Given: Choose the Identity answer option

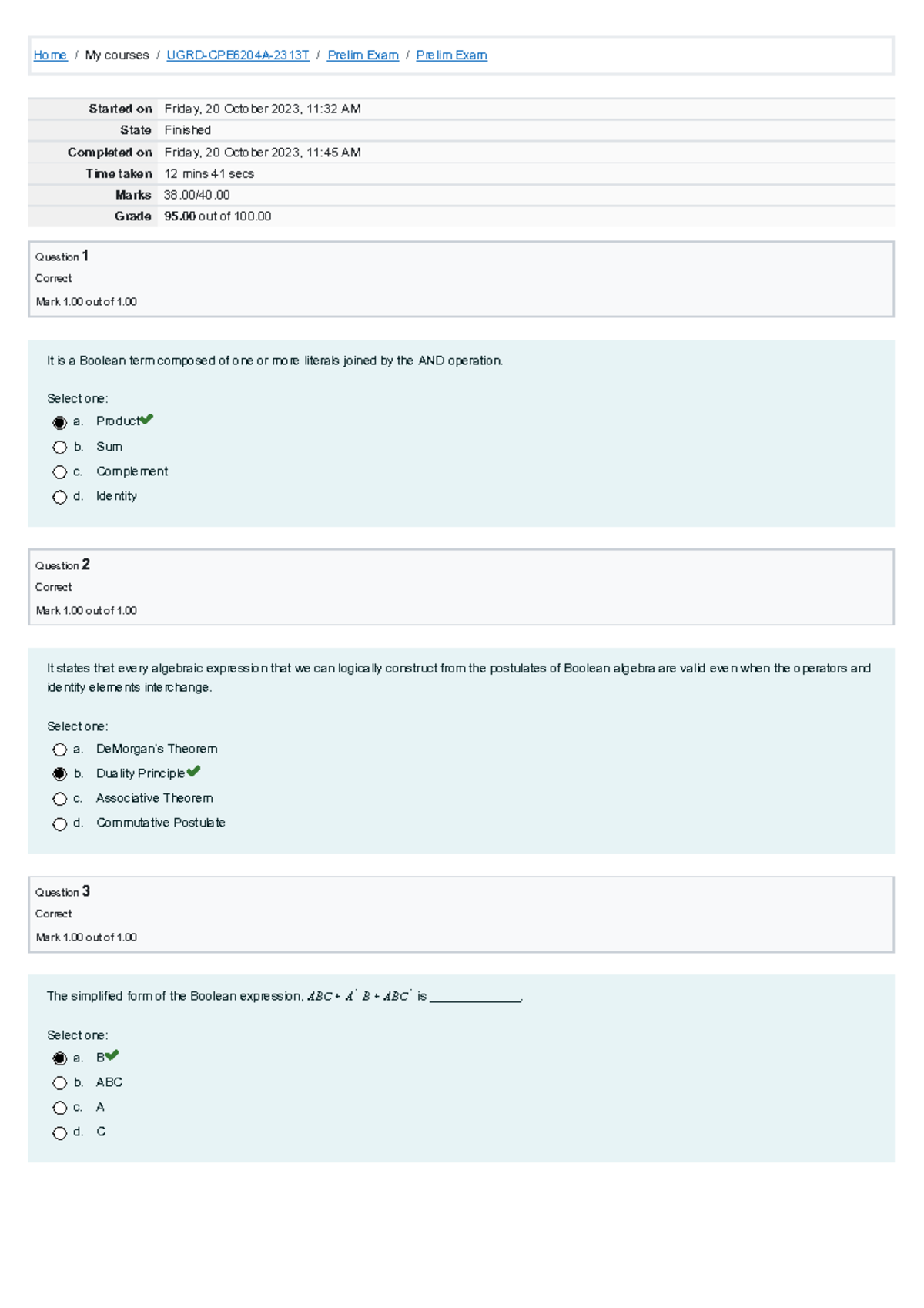Looking at the screenshot, I should [60, 497].
